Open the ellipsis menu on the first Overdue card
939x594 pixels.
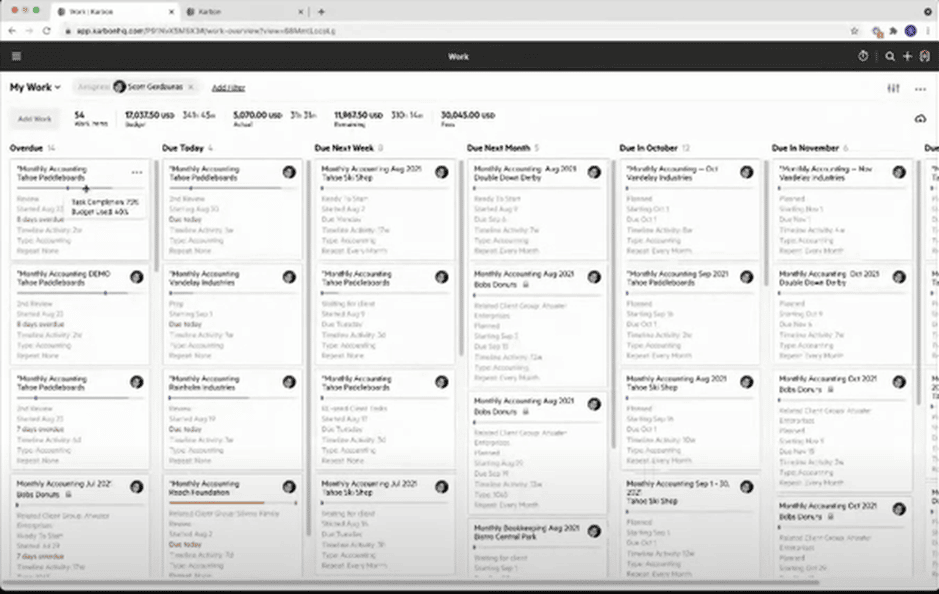[x=137, y=172]
